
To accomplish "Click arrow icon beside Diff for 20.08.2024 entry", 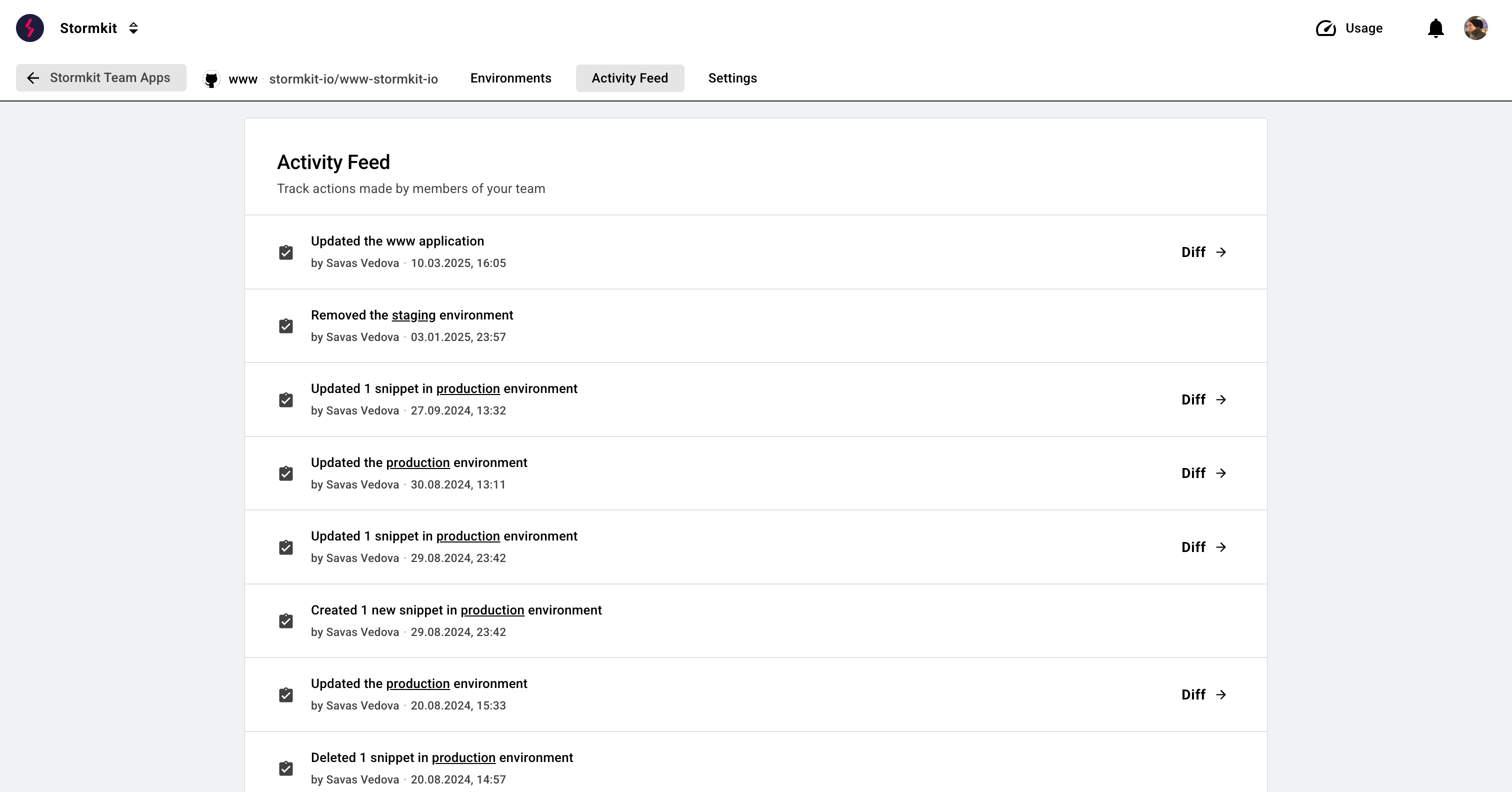I will pos(1221,694).
